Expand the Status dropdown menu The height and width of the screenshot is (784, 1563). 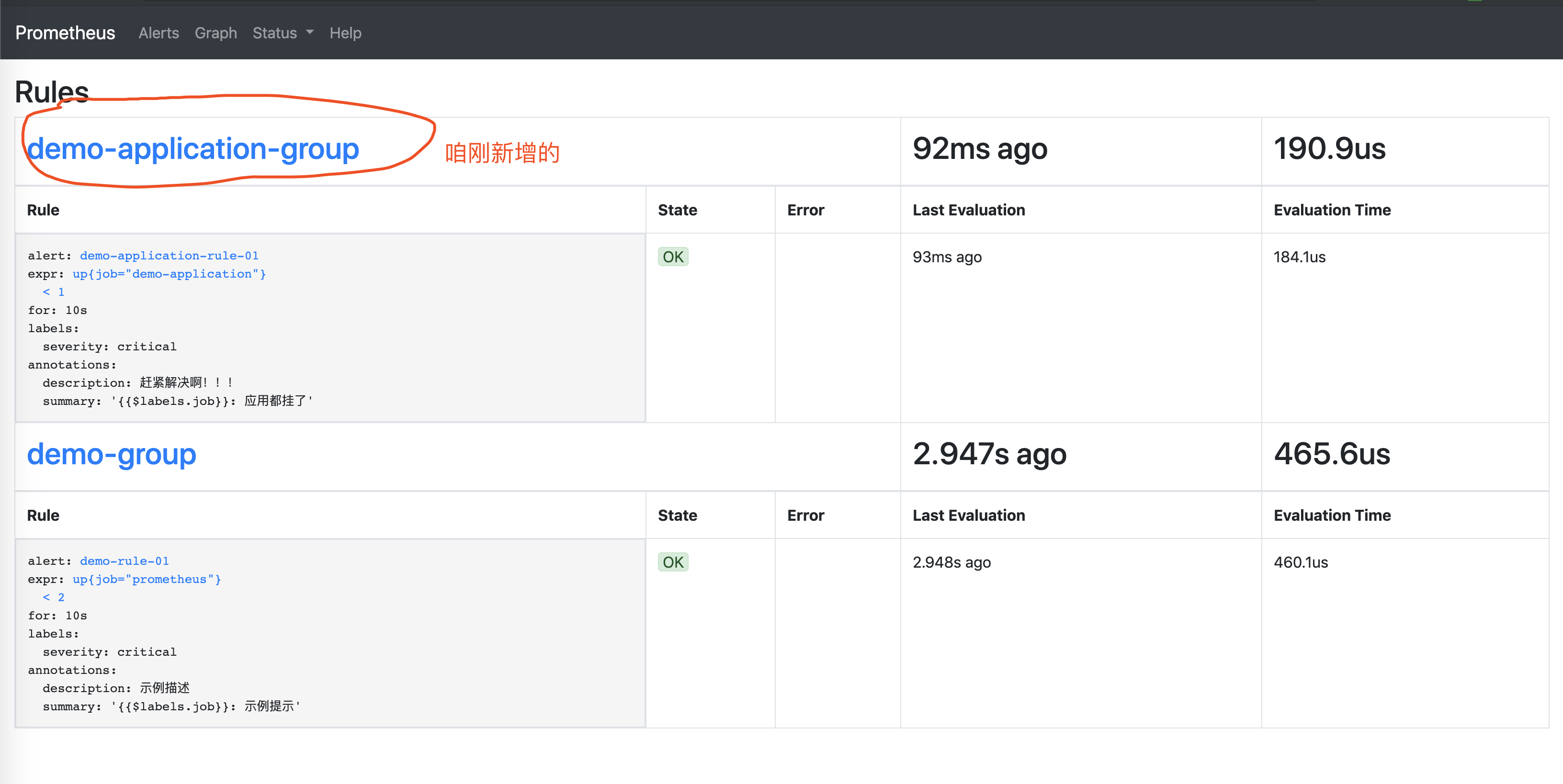[x=283, y=33]
